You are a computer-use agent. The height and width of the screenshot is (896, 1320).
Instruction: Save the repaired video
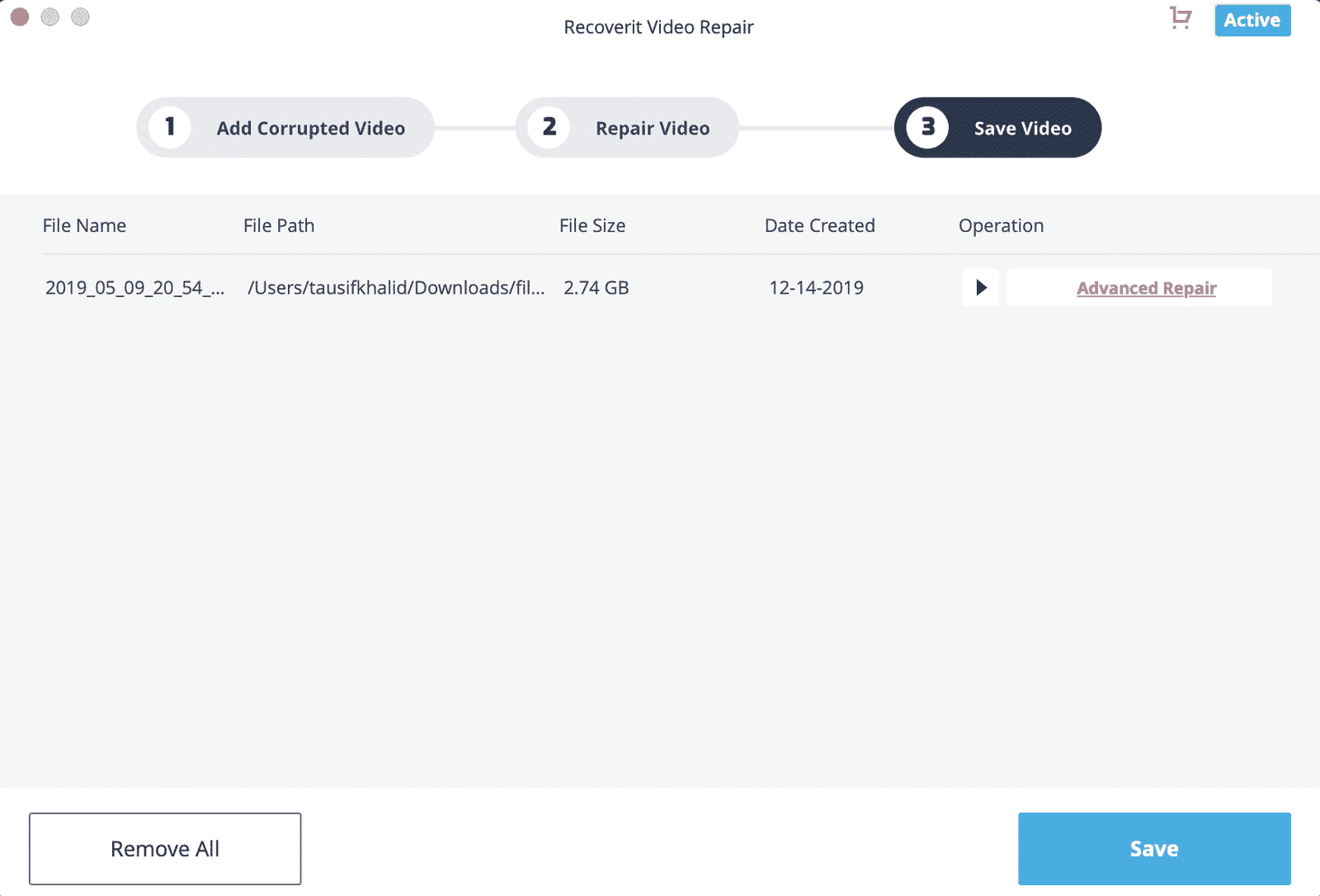click(x=1154, y=849)
